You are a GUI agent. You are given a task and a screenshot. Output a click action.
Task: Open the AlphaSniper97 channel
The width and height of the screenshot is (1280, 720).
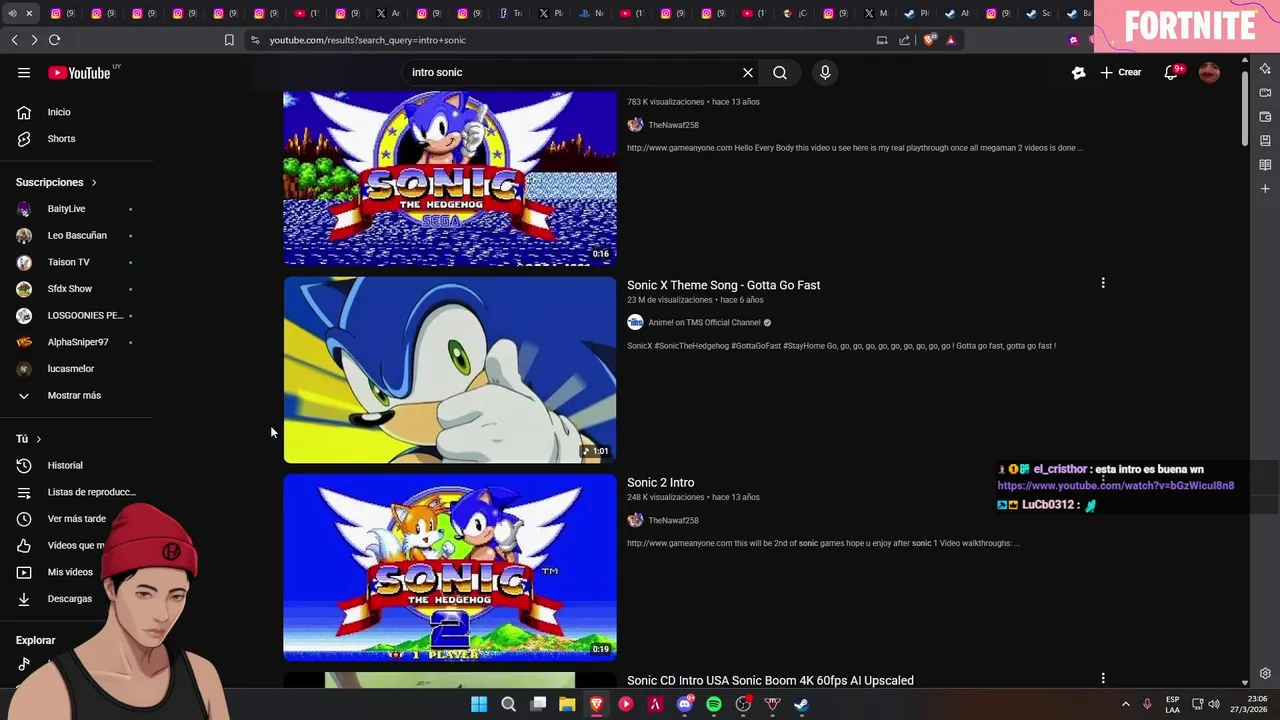coord(76,342)
